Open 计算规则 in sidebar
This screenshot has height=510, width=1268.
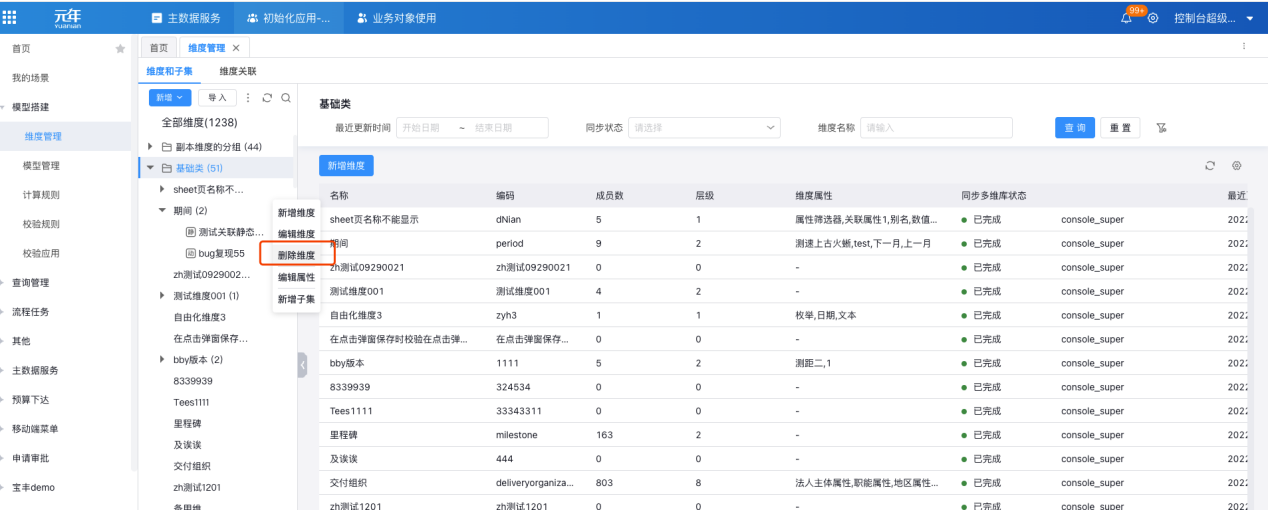coord(42,195)
